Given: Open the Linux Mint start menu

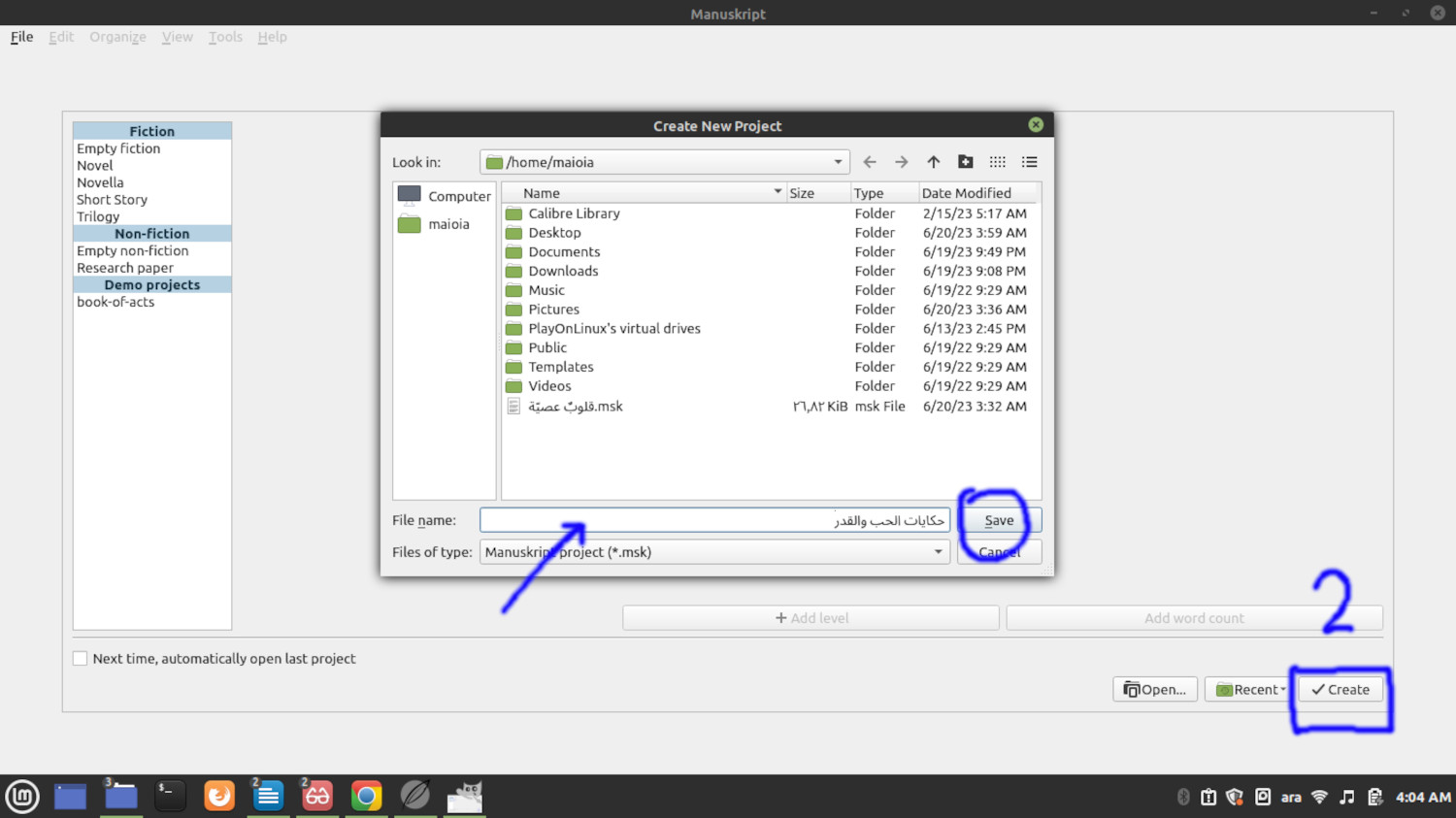Looking at the screenshot, I should pos(21,797).
